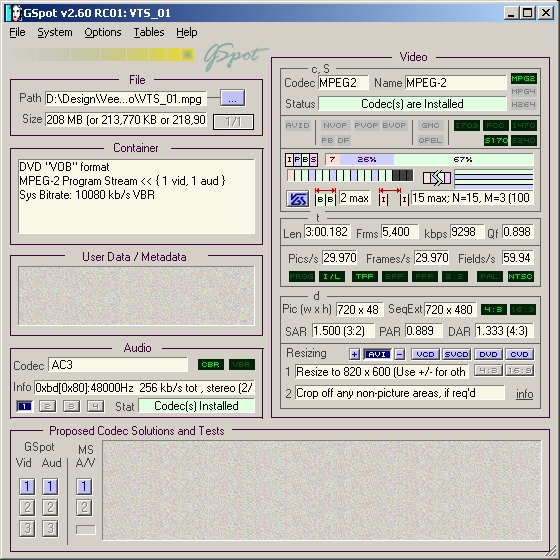Click the blue GSpot logo icon in the Video panel
The image size is (560, 560).
[x=298, y=198]
